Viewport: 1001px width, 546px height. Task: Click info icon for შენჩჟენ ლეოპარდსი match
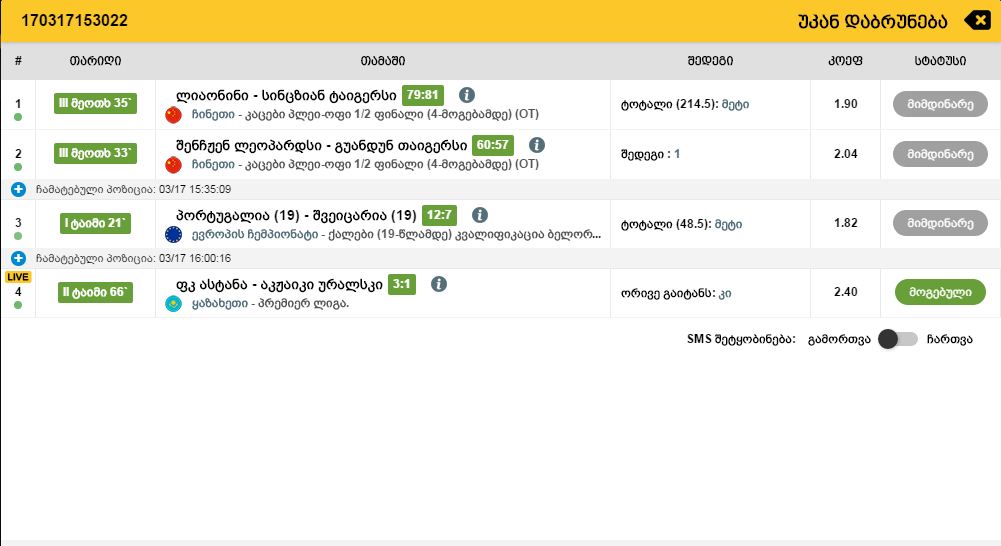tap(536, 145)
